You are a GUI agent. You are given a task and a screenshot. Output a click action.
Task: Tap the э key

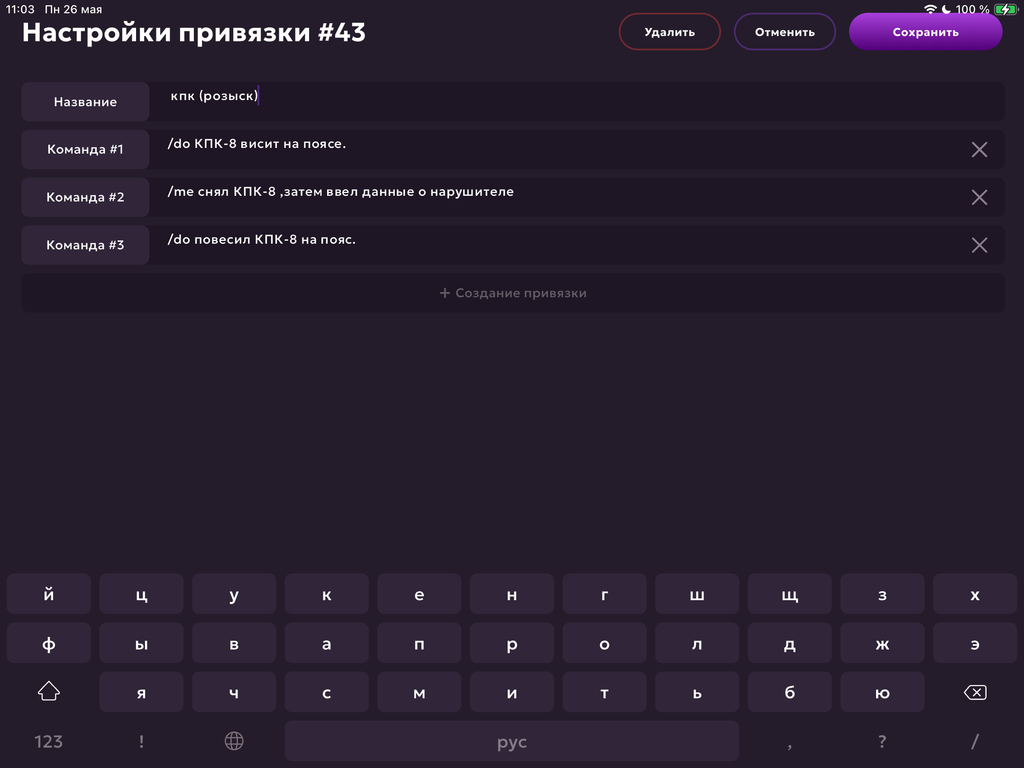click(x=975, y=644)
